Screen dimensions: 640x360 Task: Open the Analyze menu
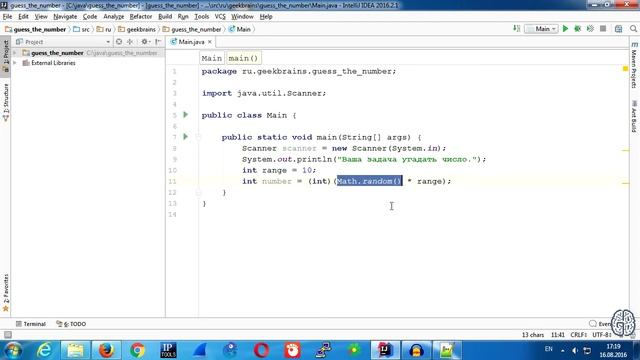[x=113, y=16]
